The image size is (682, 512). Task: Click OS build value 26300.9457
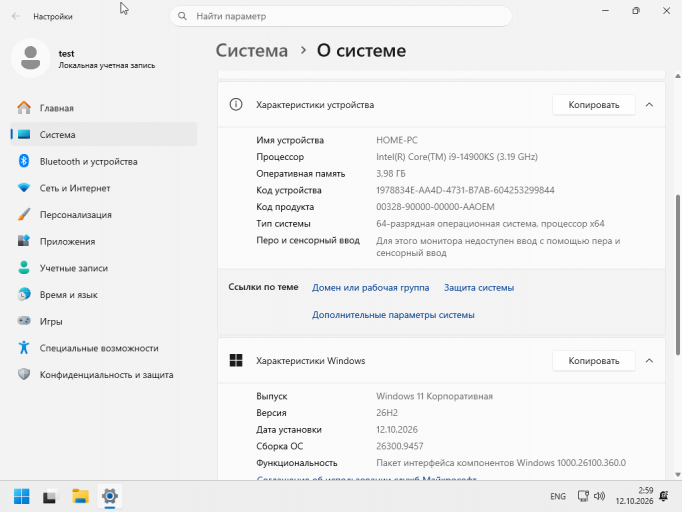[399, 446]
